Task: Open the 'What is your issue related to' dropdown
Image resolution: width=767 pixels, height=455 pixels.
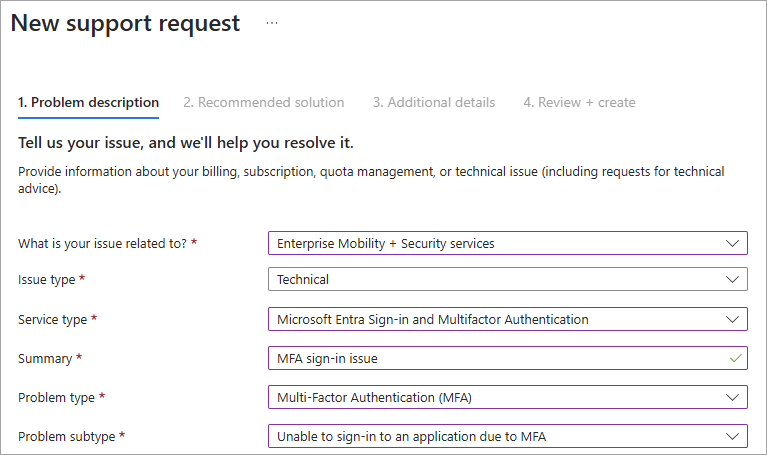Action: (508, 243)
